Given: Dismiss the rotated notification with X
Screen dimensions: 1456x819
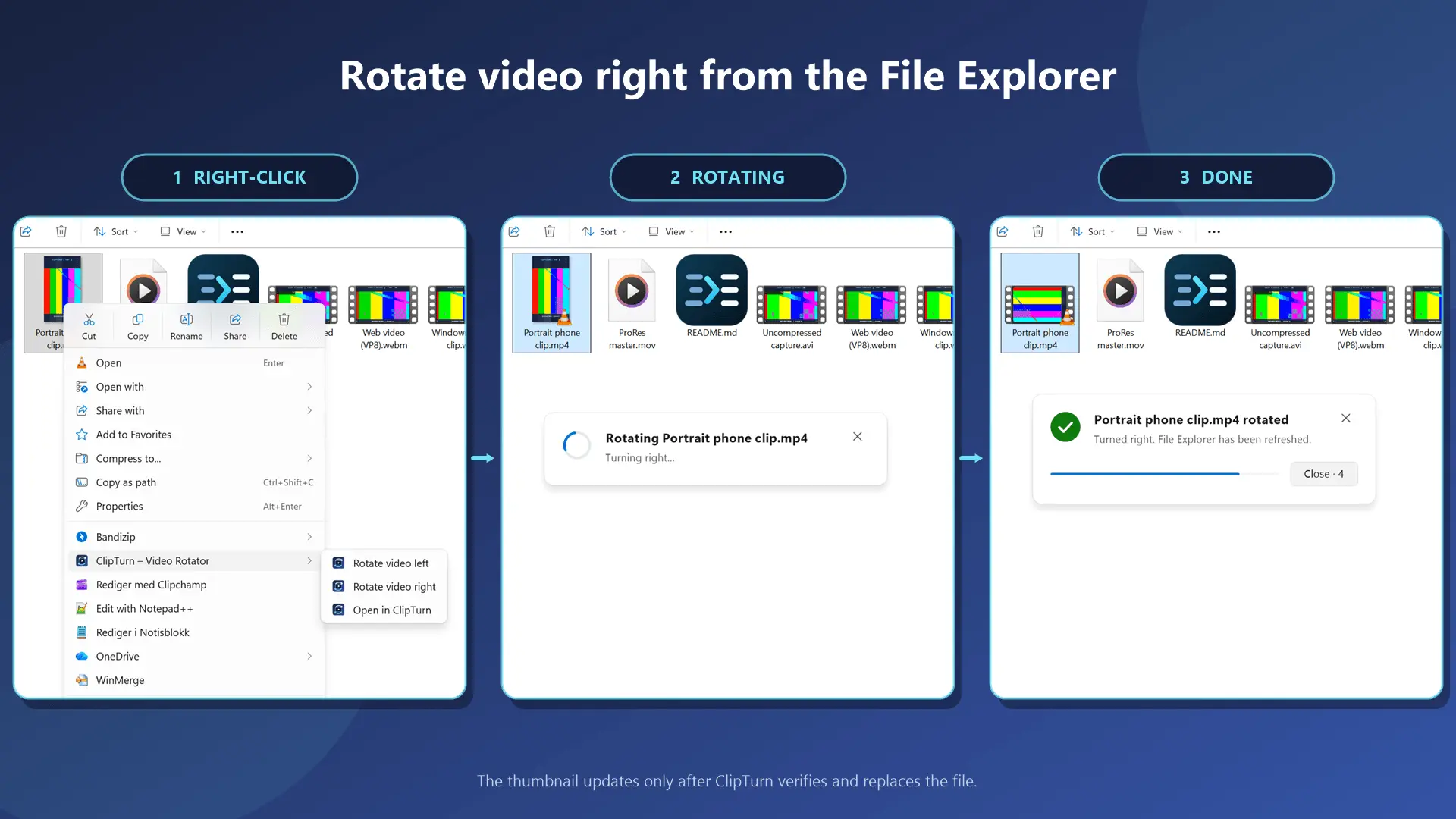Looking at the screenshot, I should coord(1345,418).
